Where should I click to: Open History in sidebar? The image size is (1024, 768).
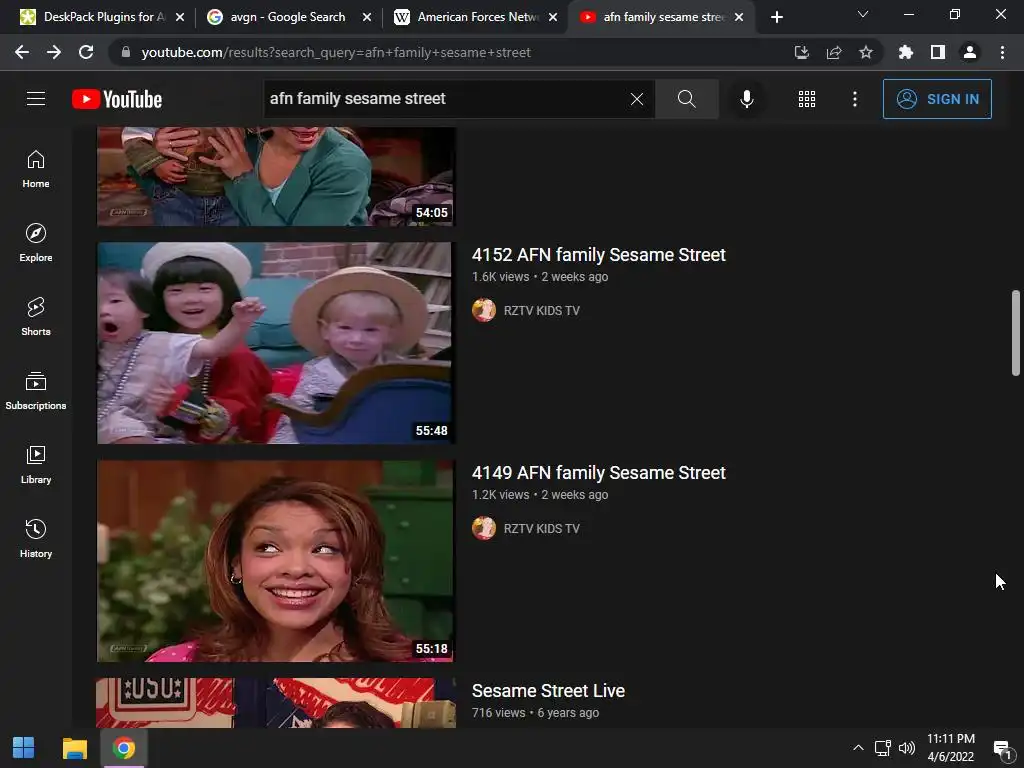[36, 538]
